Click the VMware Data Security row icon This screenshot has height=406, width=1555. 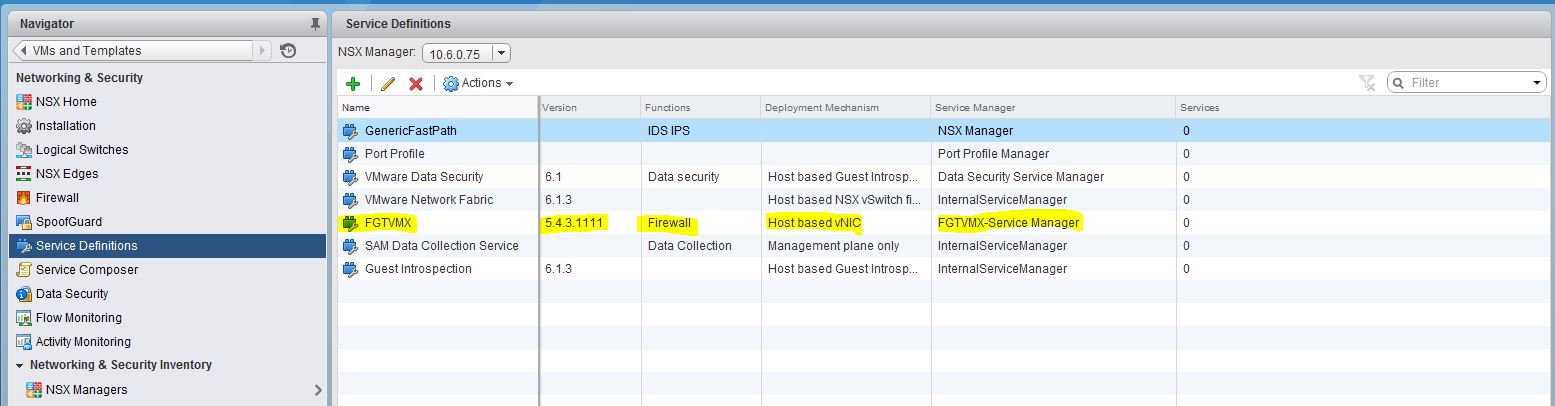(x=350, y=177)
